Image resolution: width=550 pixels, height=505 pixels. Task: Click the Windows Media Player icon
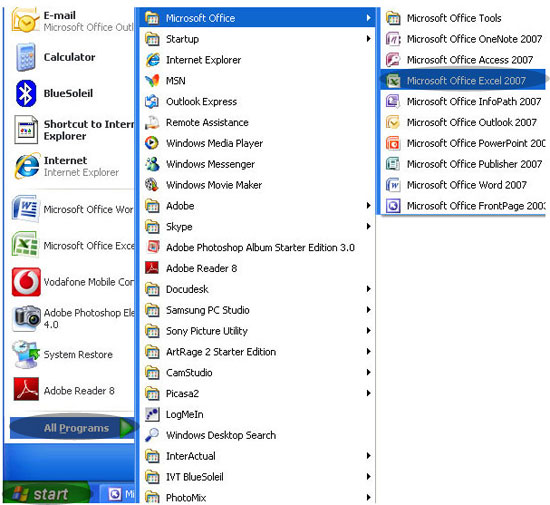click(153, 143)
